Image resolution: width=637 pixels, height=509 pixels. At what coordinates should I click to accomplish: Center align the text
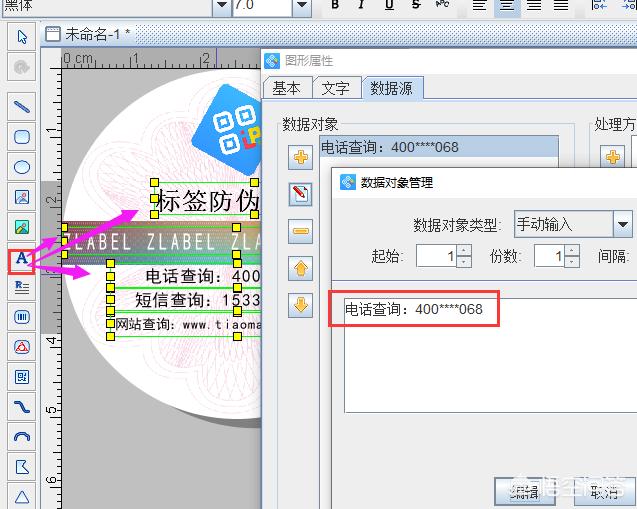pyautogui.click(x=507, y=6)
